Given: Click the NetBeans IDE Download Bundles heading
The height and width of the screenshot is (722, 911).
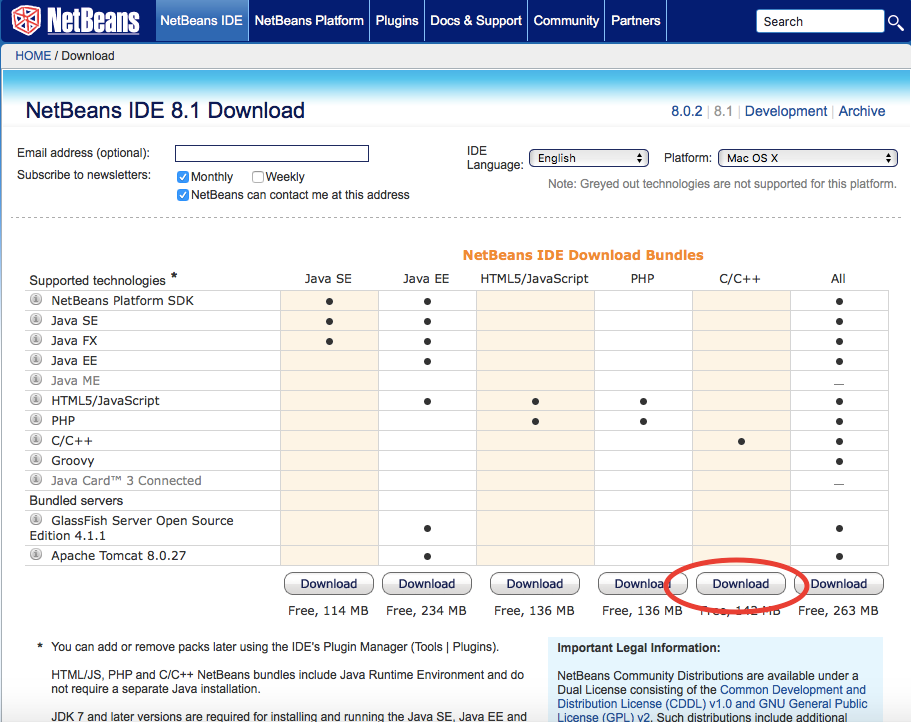Looking at the screenshot, I should click(583, 255).
